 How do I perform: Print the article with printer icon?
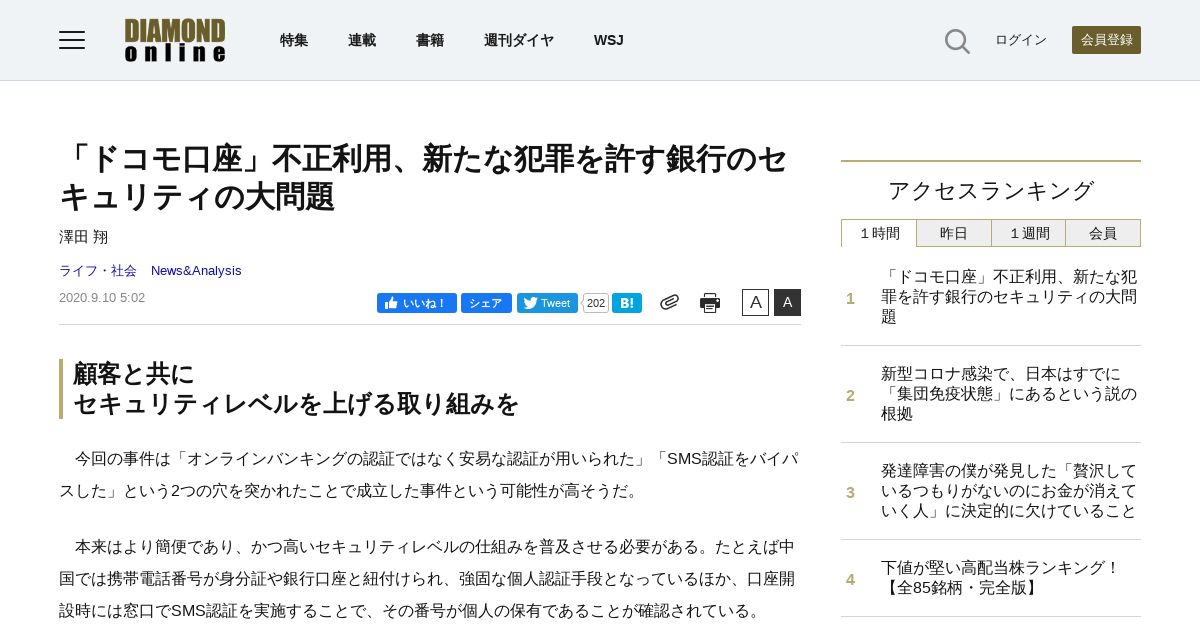pos(710,303)
